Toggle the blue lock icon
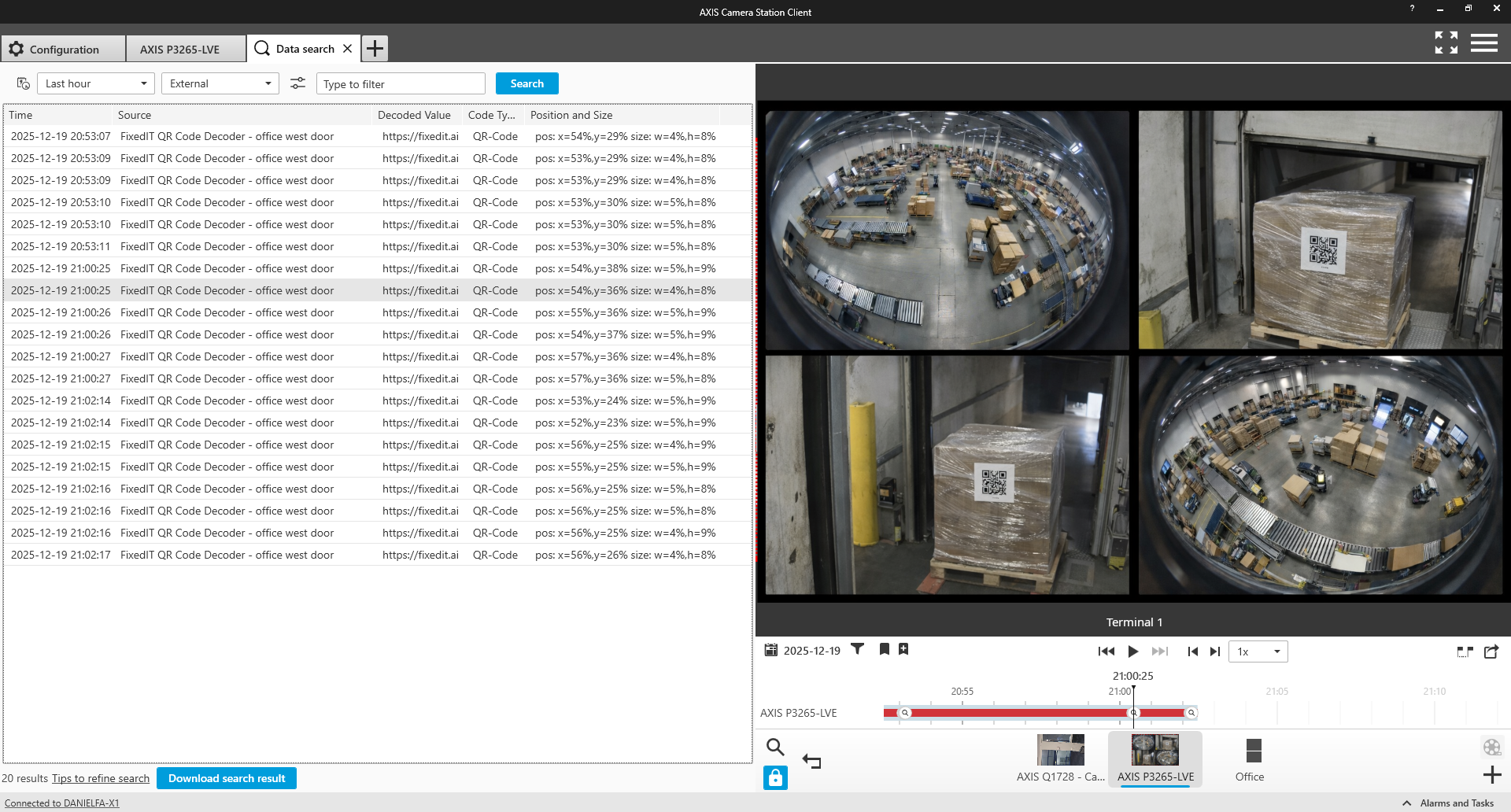Screen dimensions: 1511x812 pos(775,778)
